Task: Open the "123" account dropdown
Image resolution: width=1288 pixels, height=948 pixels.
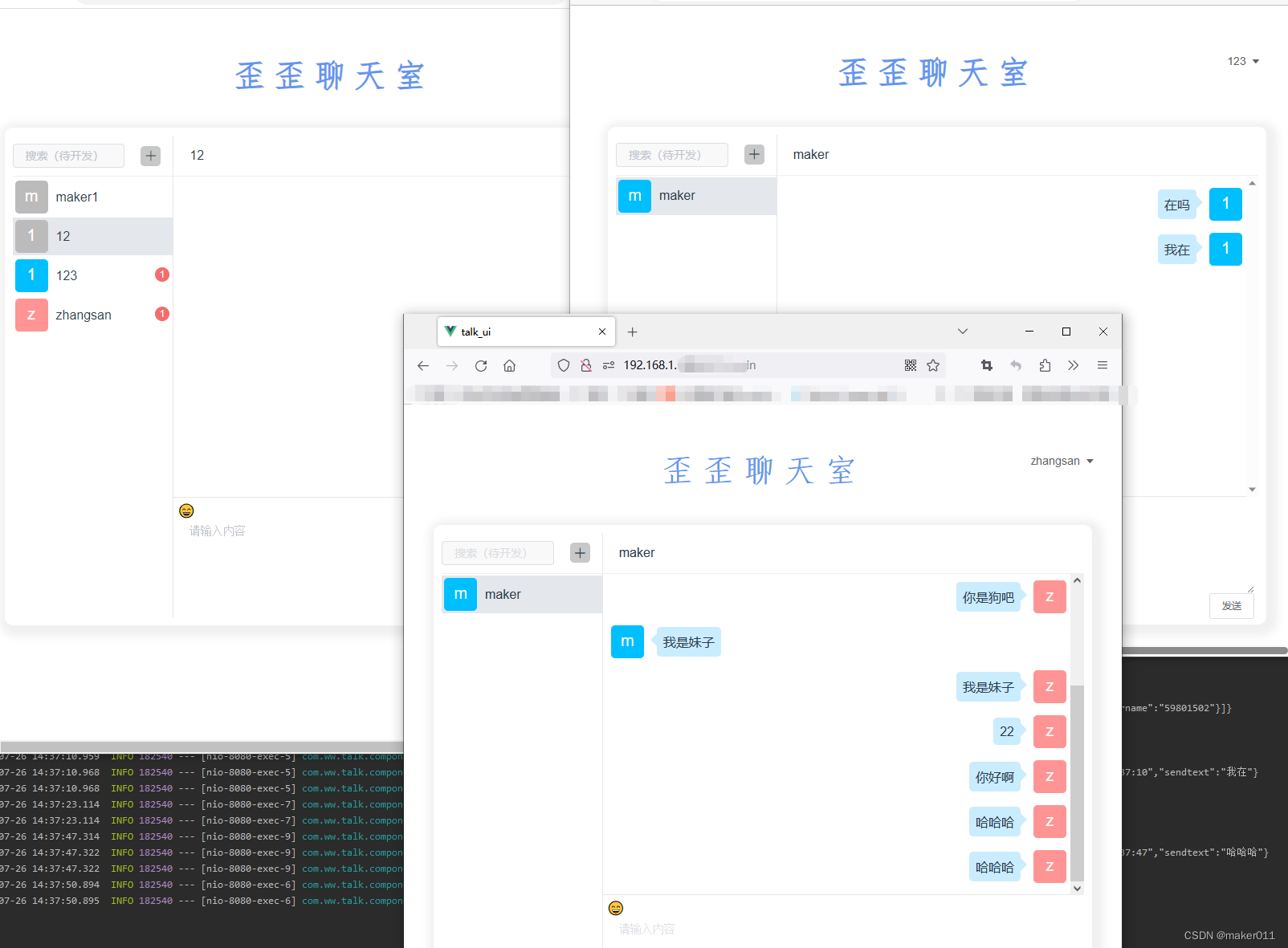Action: click(1243, 61)
